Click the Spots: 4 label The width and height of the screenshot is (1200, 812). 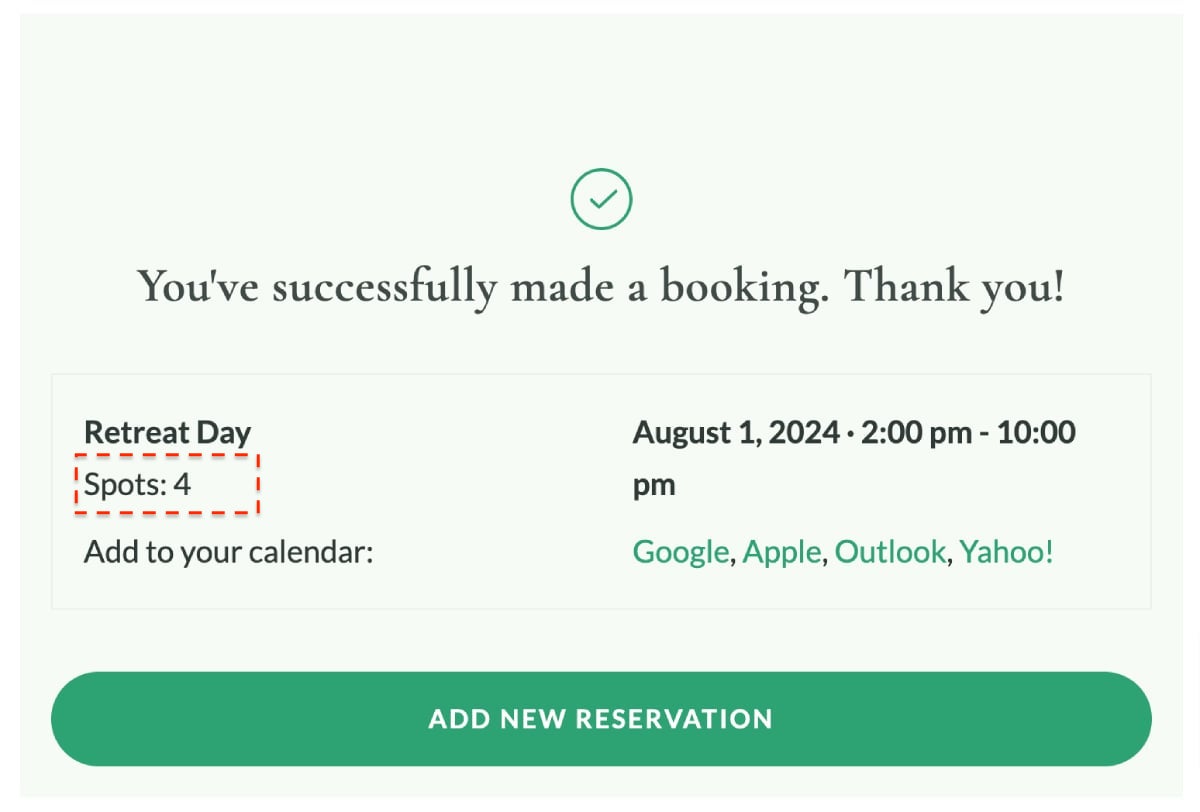pyautogui.click(x=137, y=485)
